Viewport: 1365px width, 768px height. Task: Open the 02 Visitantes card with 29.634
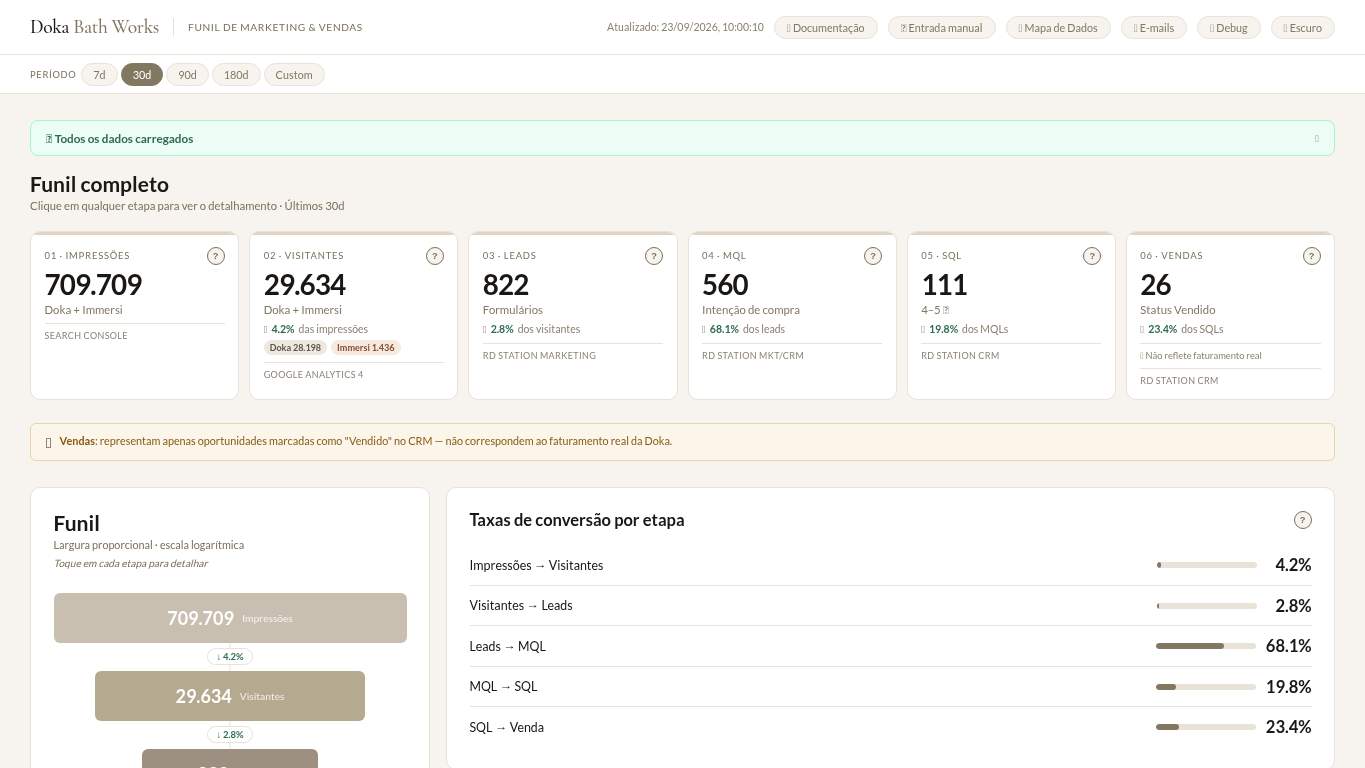click(353, 316)
